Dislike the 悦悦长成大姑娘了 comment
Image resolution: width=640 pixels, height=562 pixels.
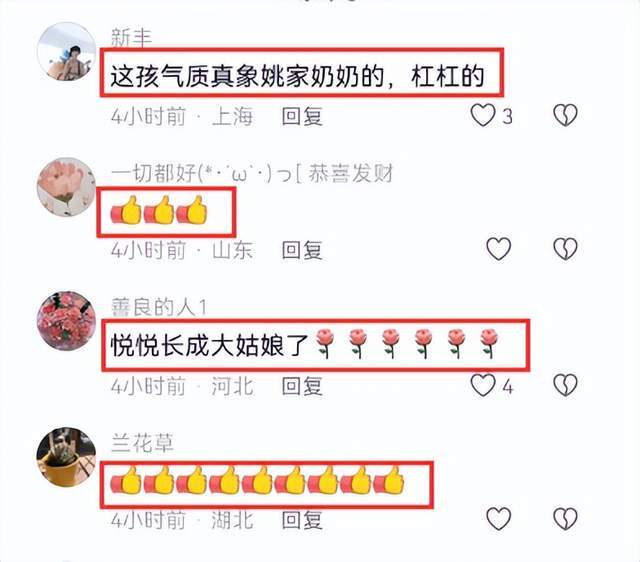[x=565, y=385]
